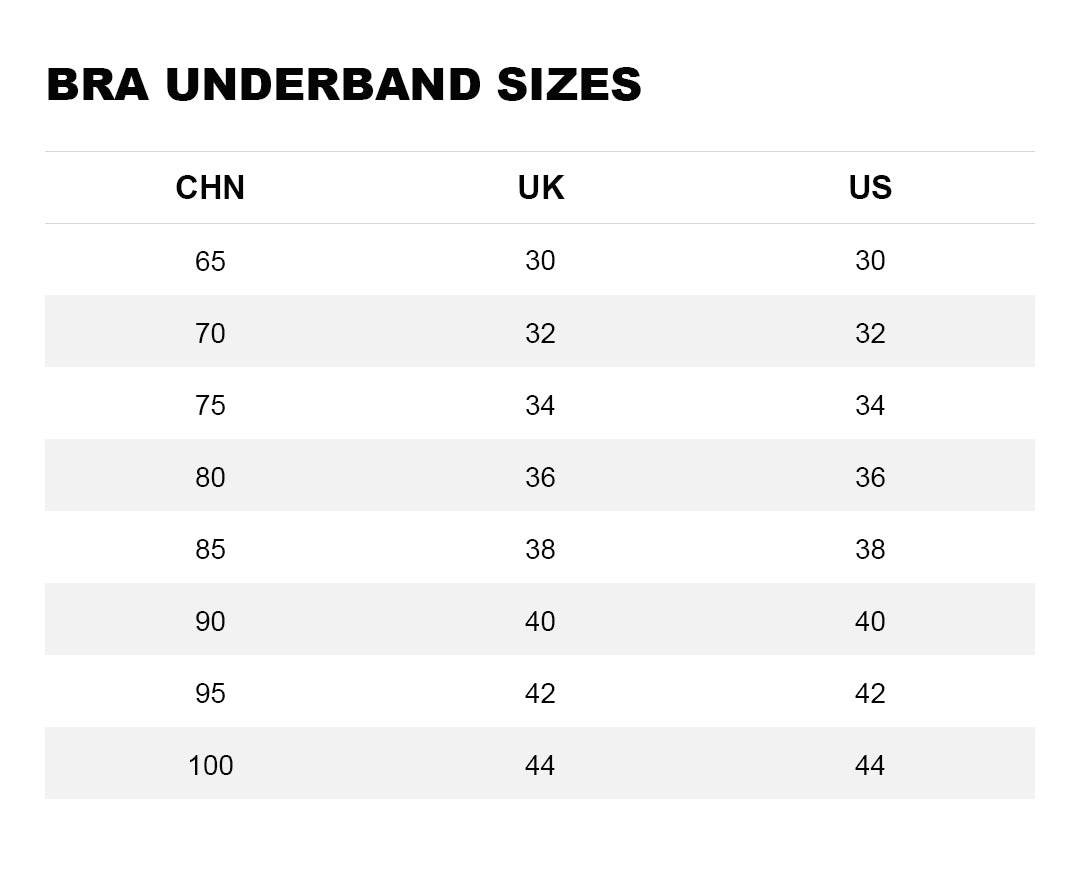1080x892 pixels.
Task: Click 44 in the UK column
Action: click(540, 765)
